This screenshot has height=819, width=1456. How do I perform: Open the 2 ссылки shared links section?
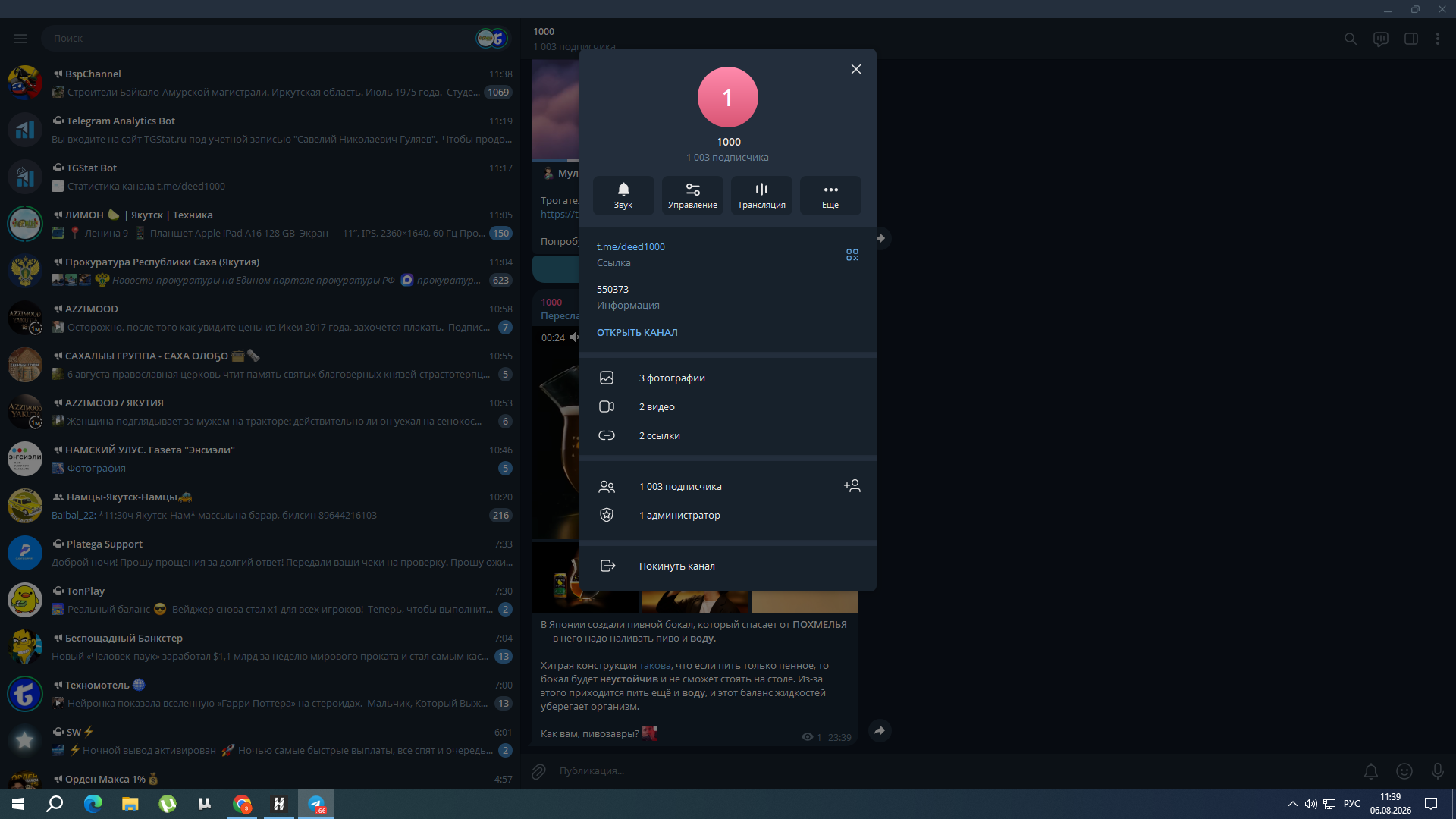point(728,435)
